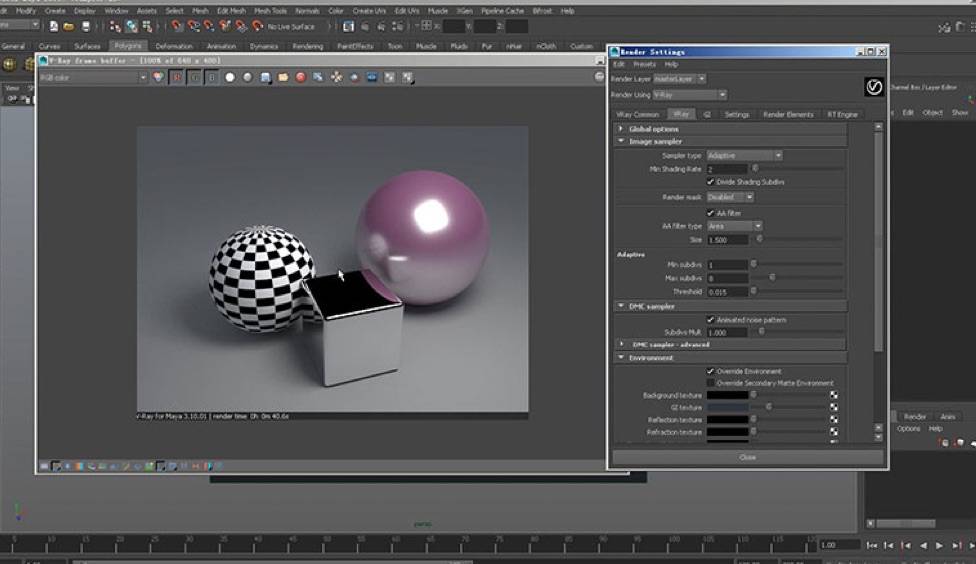Open the Sampler type dropdown
This screenshot has width=976, height=564.
click(x=744, y=156)
